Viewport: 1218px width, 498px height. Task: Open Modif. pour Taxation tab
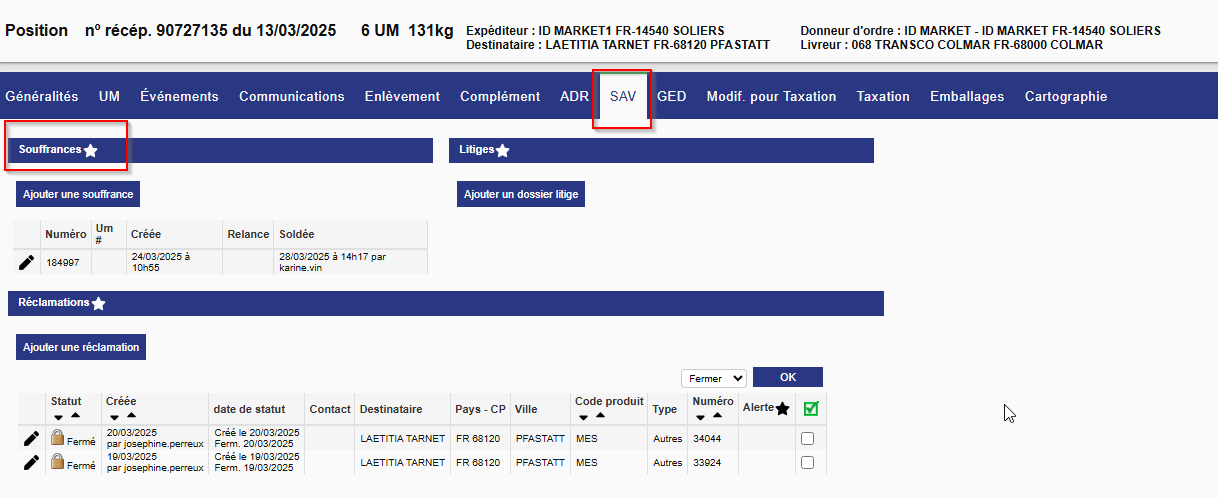pos(771,97)
